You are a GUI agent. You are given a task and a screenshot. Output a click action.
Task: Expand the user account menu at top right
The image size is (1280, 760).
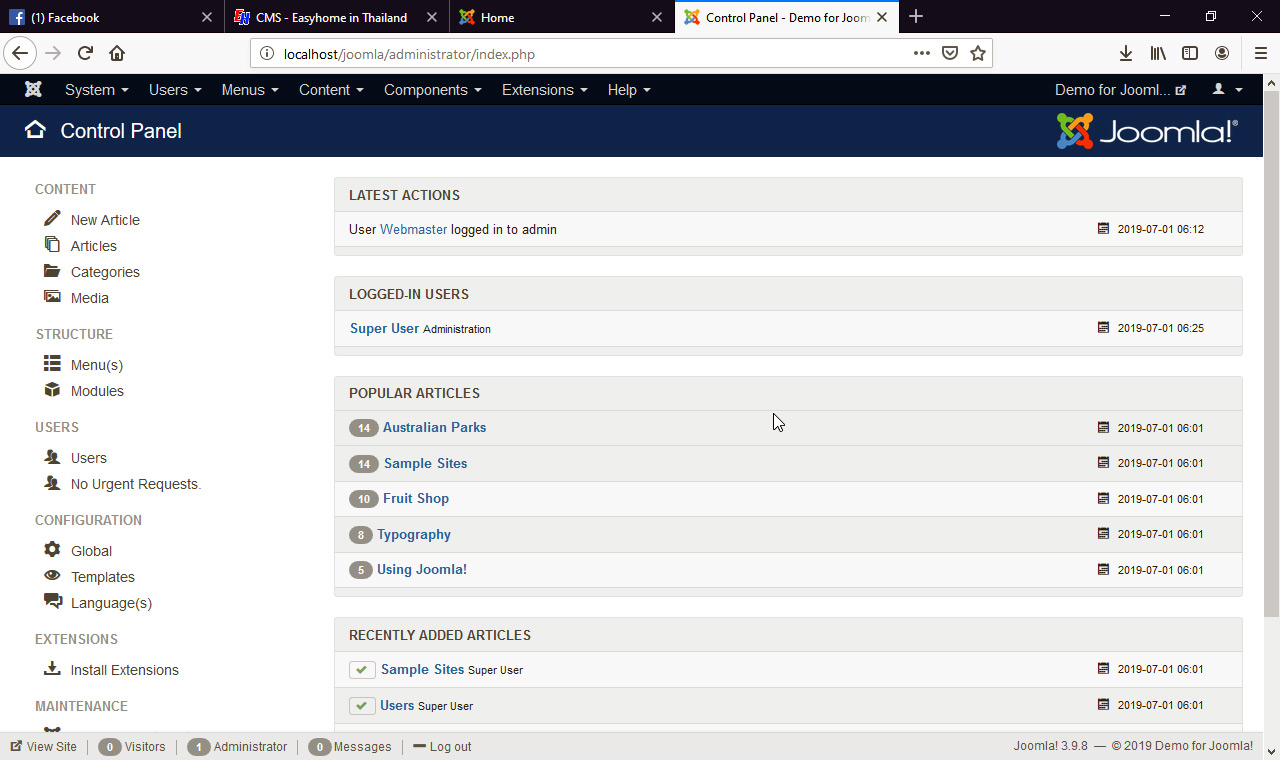tap(1227, 89)
